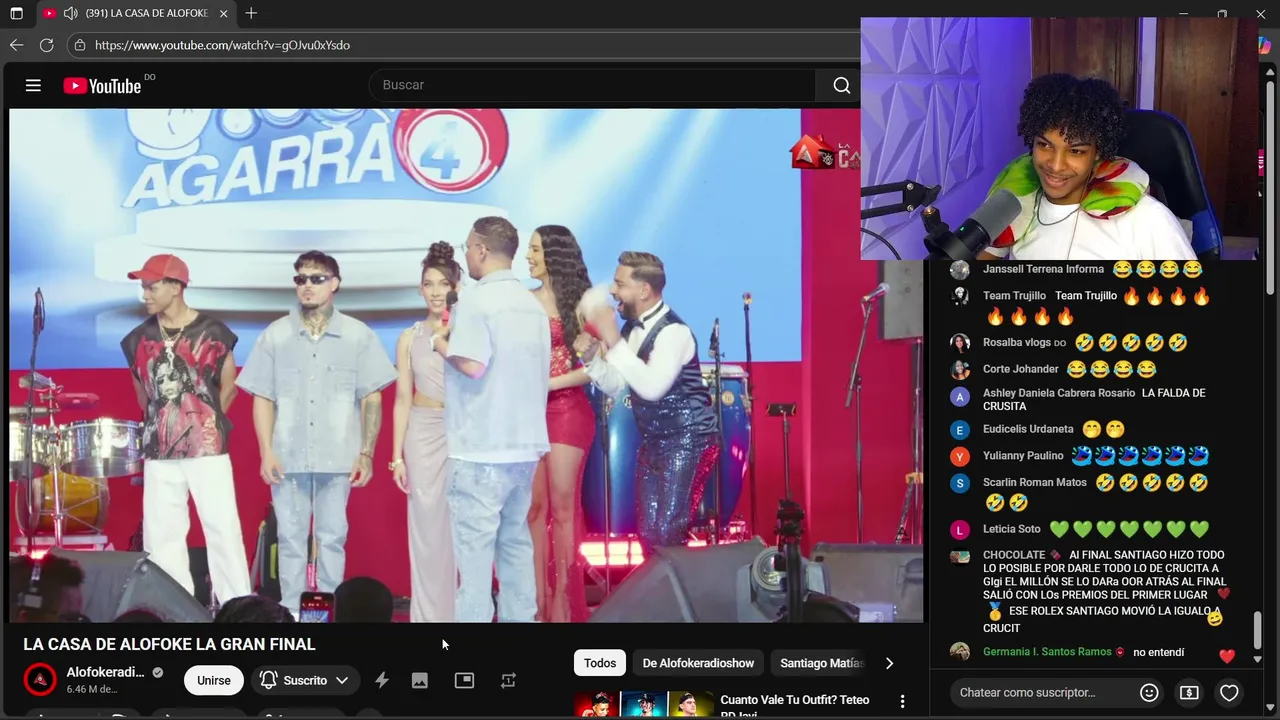Screen dimensions: 1280x720
Task: Click the lightning bolt icon below video
Action: click(381, 680)
